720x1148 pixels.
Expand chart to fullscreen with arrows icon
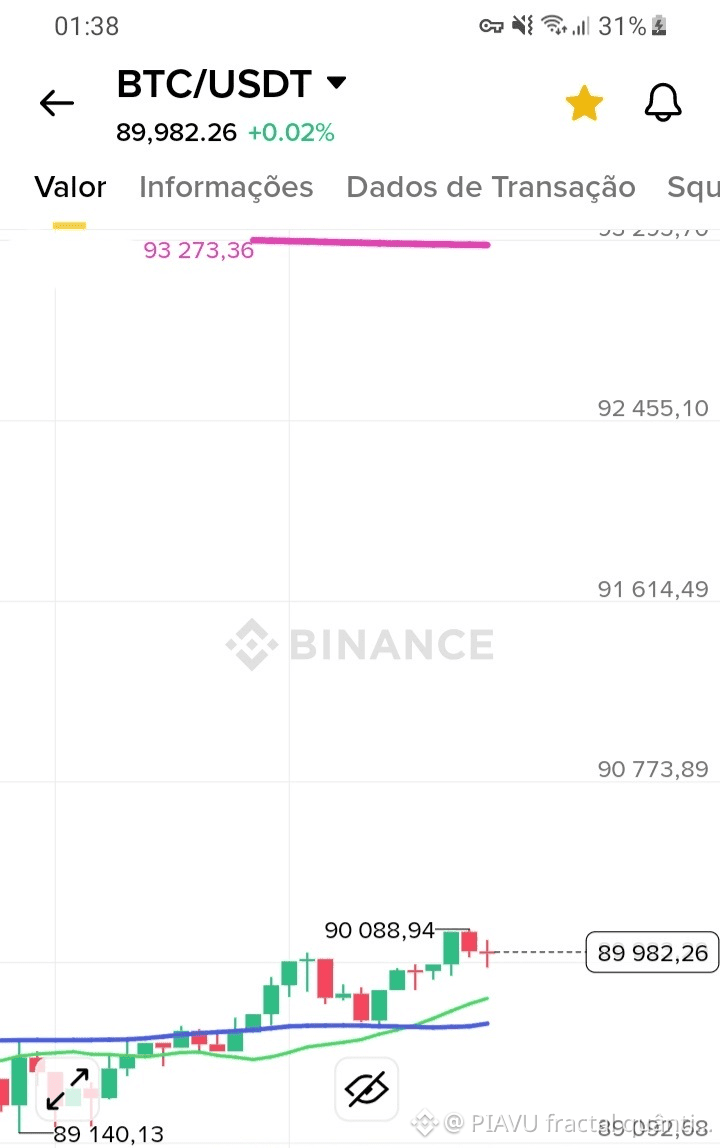click(x=67, y=1088)
